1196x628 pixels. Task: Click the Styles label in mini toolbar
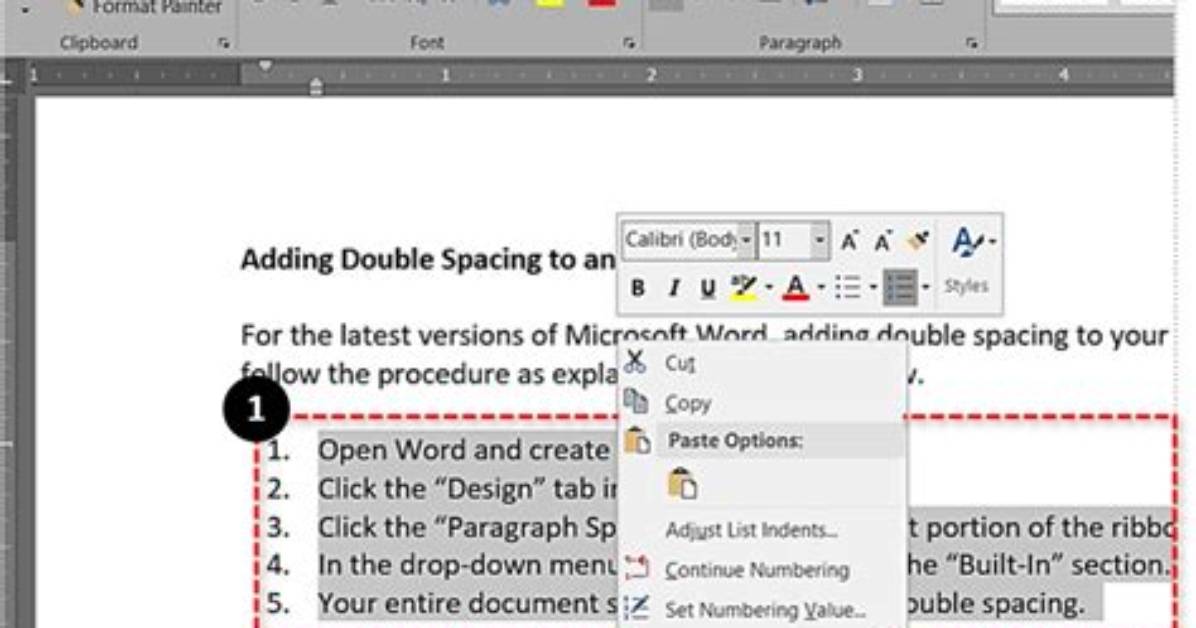pos(966,286)
